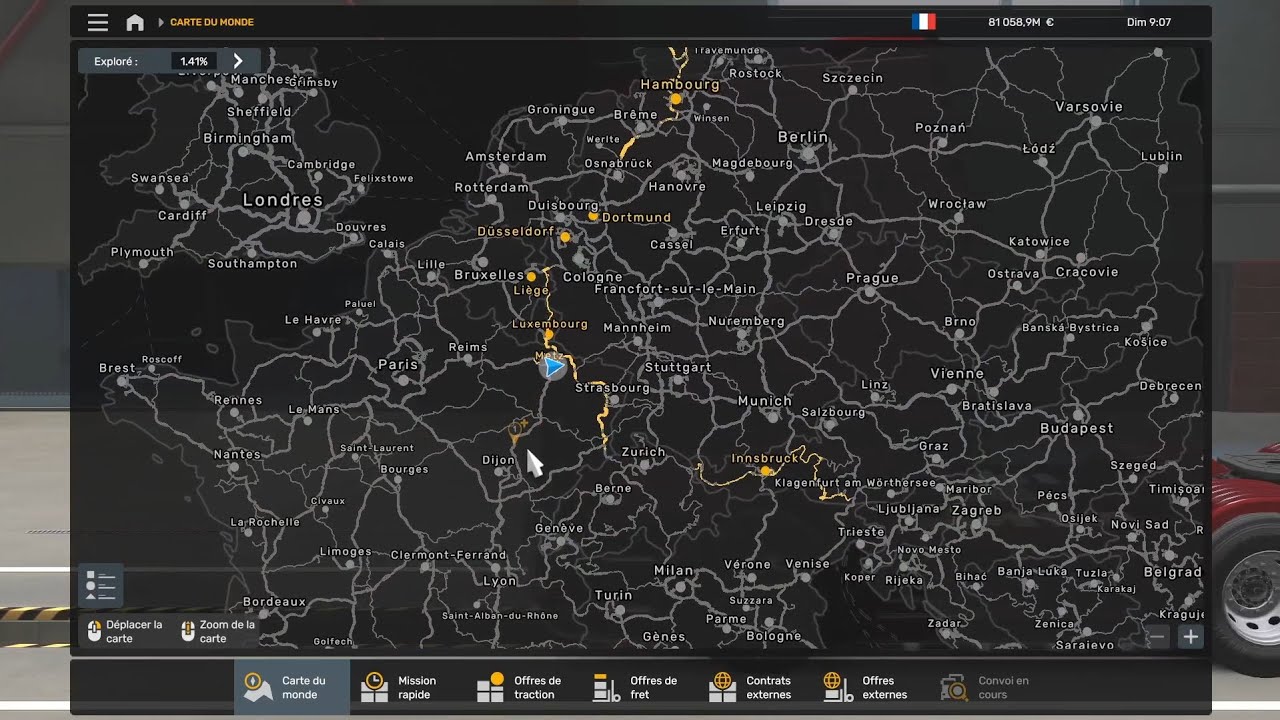Click the French flag language icon
1280x720 pixels.
tap(923, 21)
